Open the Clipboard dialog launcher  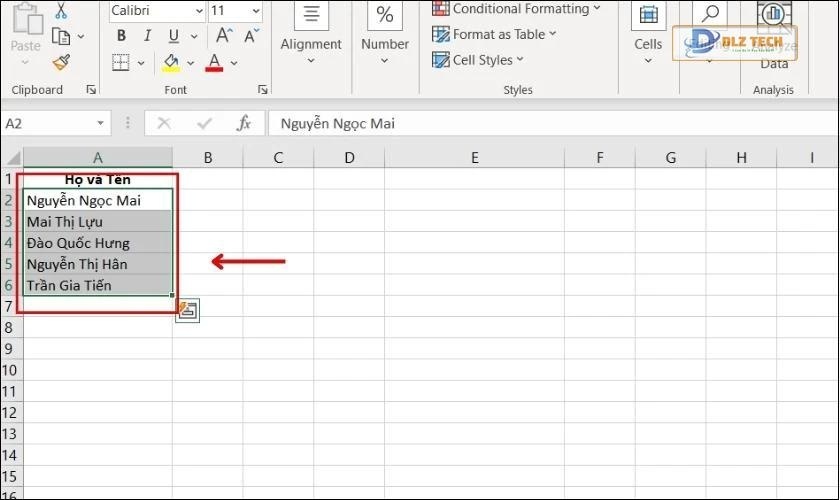point(91,89)
